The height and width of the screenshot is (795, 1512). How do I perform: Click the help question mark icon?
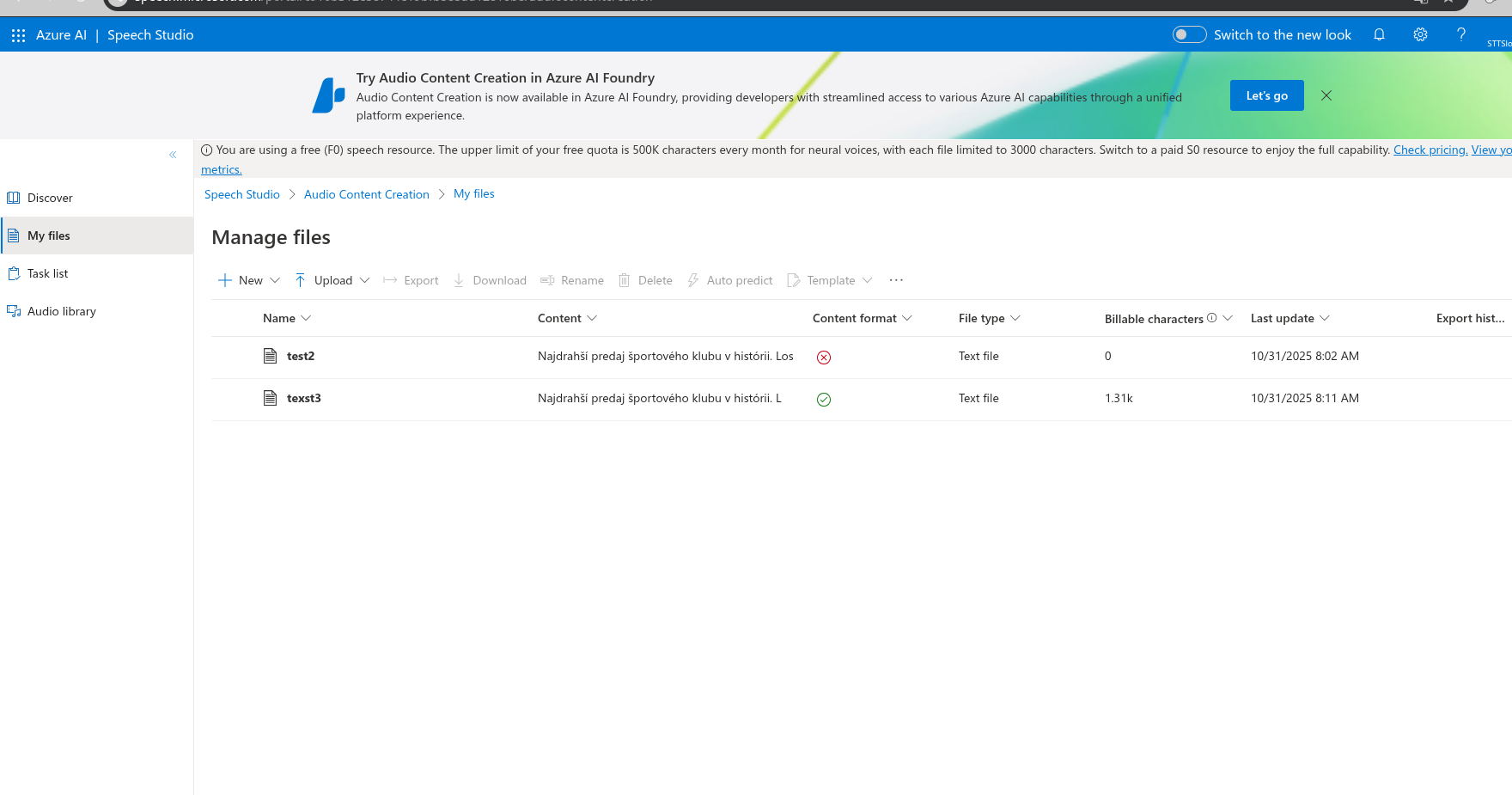tap(1460, 35)
